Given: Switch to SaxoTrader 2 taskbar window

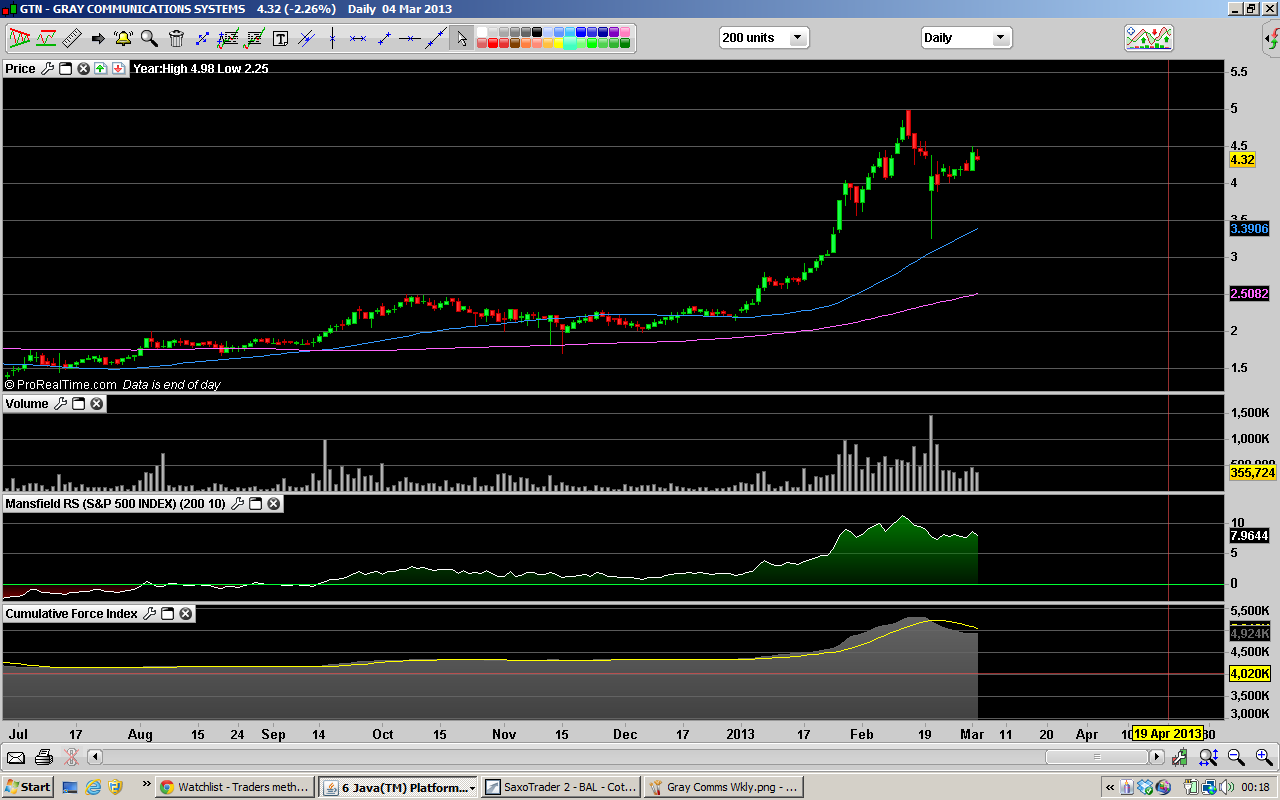Looking at the screenshot, I should click(x=560, y=787).
